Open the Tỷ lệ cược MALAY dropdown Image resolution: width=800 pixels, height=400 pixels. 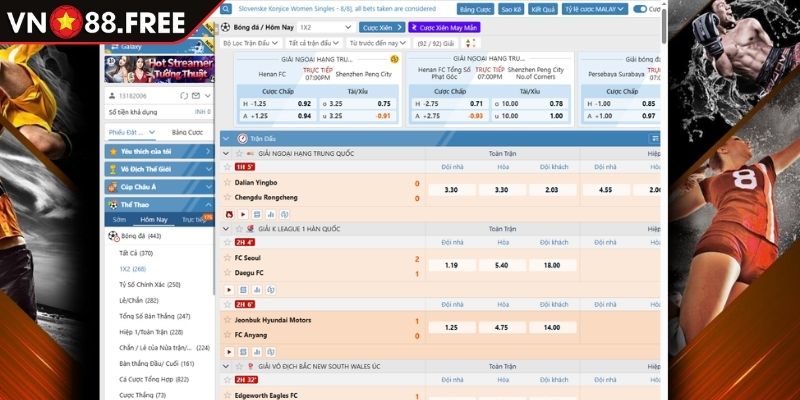595,8
